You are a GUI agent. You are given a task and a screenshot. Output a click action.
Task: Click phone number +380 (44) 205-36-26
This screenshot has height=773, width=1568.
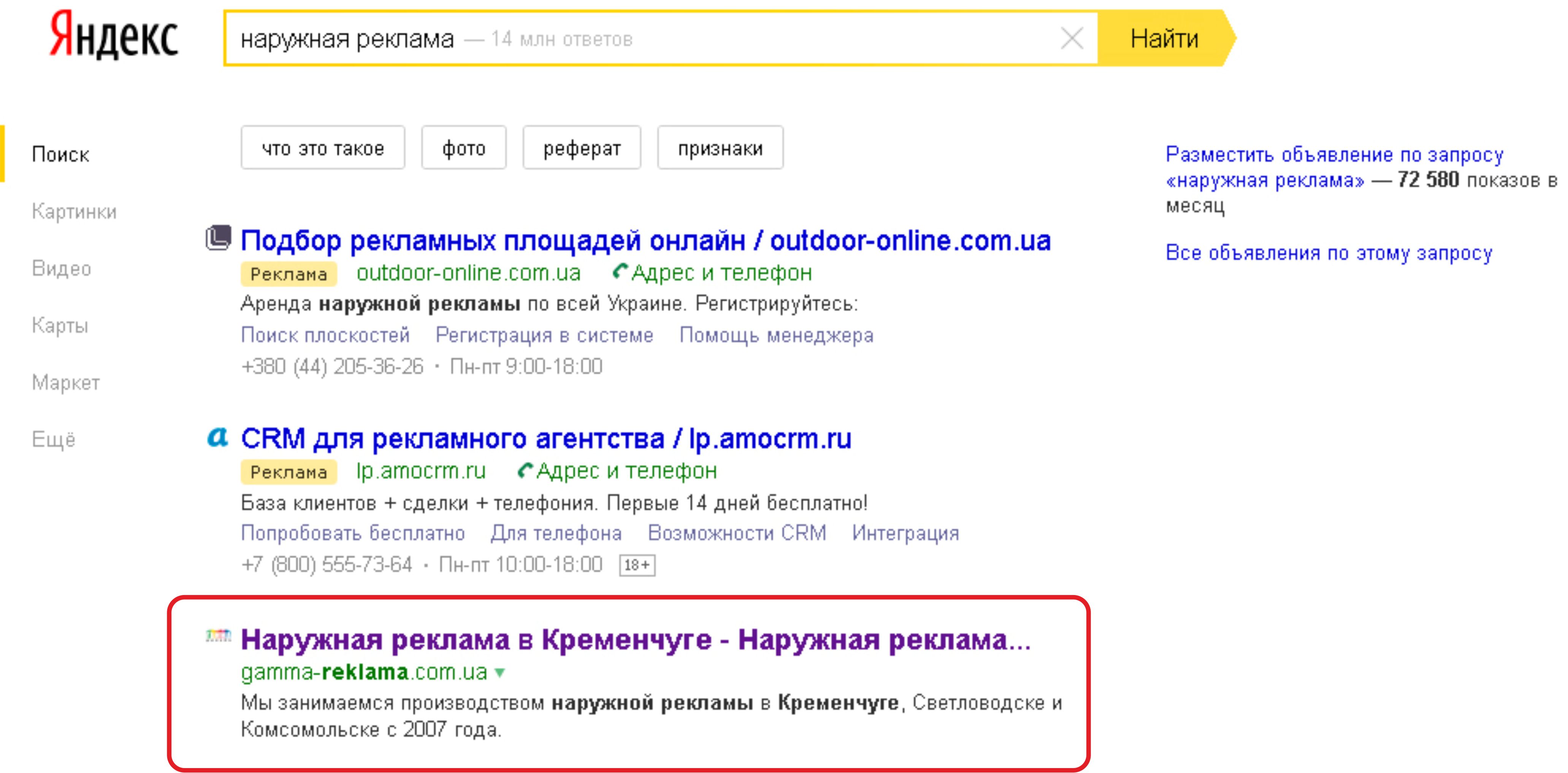tap(332, 367)
